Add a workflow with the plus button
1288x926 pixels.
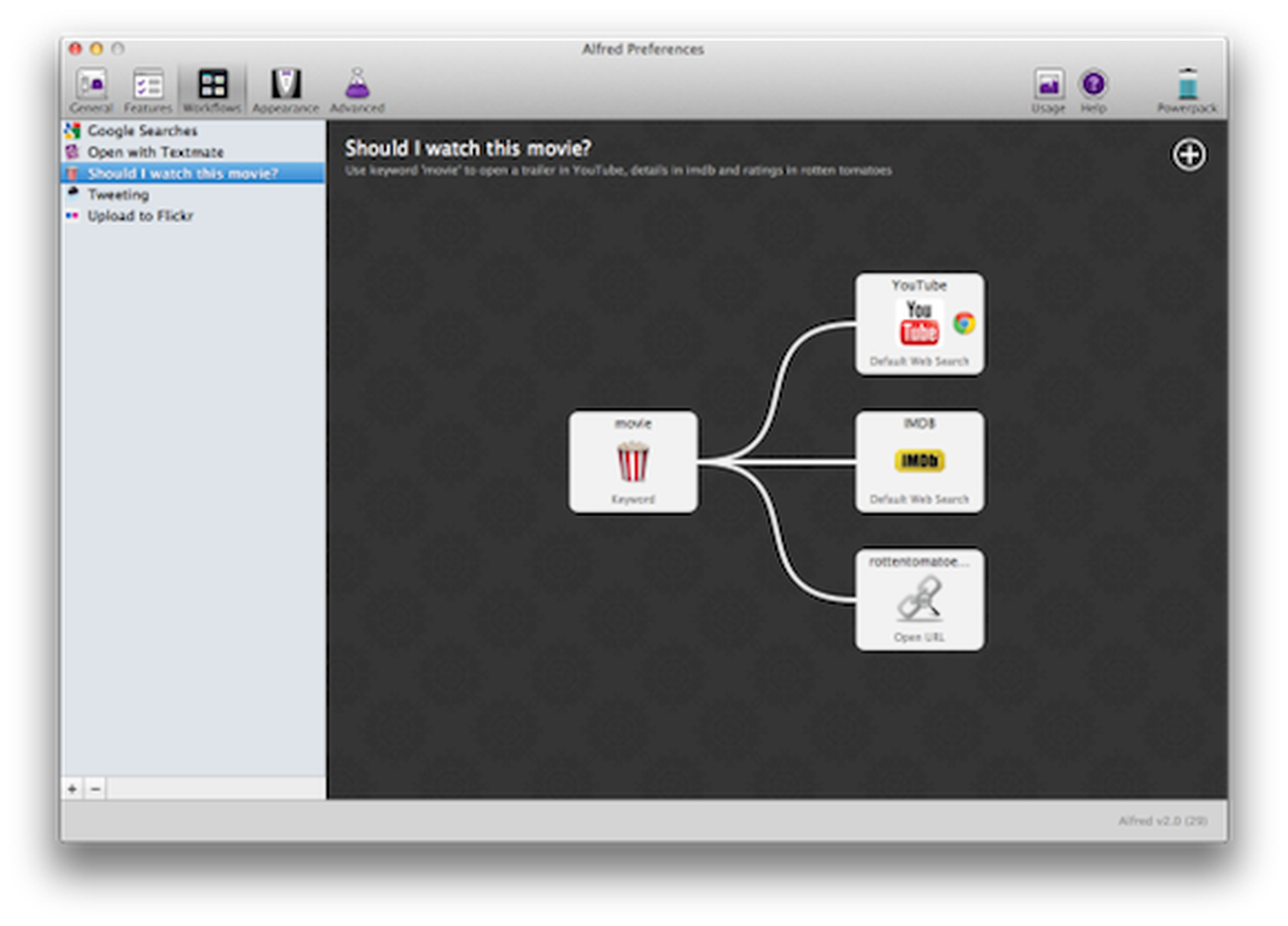[72, 789]
